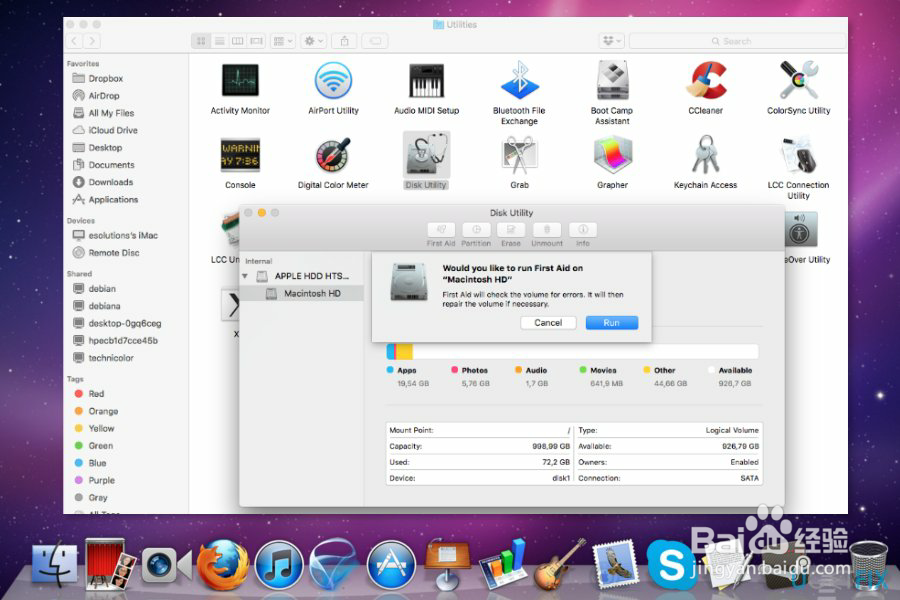
Task: Cancel the First Aid dialog
Action: [548, 322]
